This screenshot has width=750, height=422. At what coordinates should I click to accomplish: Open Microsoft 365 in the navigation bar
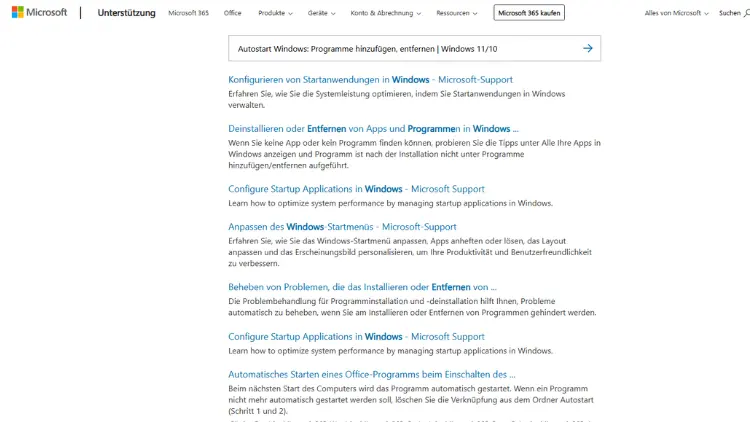tap(188, 13)
